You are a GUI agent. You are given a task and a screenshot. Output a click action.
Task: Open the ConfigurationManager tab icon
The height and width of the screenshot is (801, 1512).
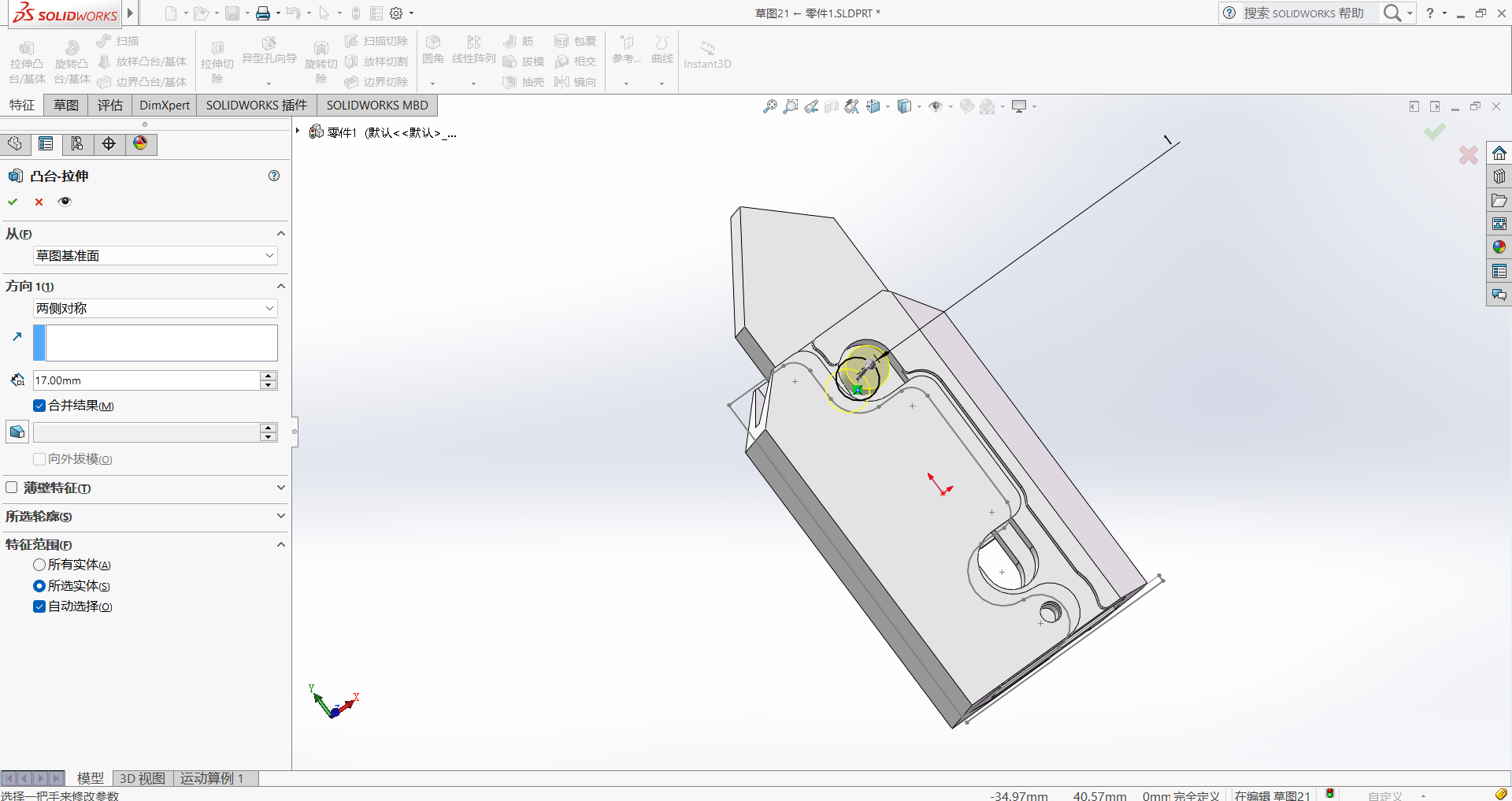77,143
